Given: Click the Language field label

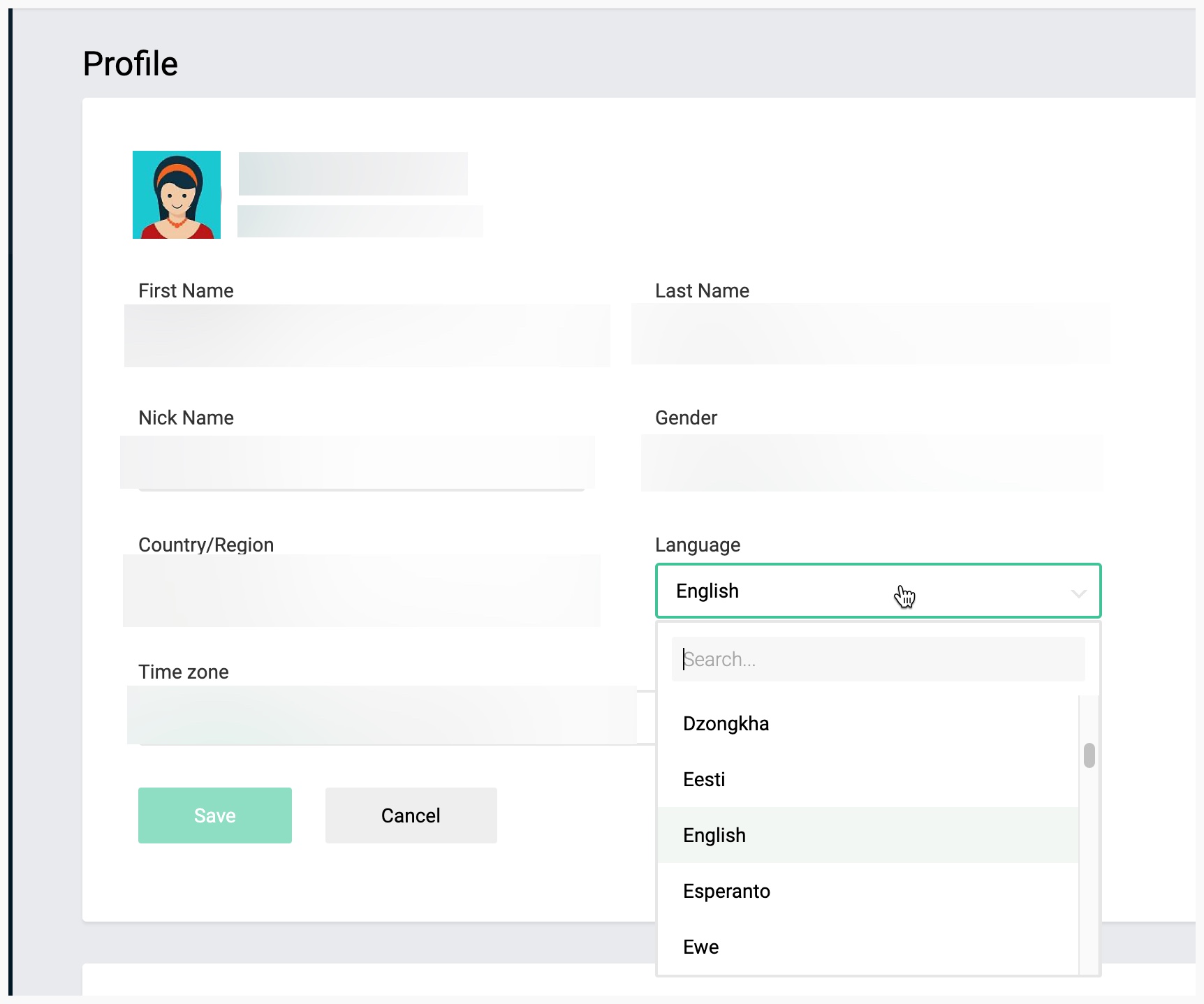Looking at the screenshot, I should (x=697, y=545).
